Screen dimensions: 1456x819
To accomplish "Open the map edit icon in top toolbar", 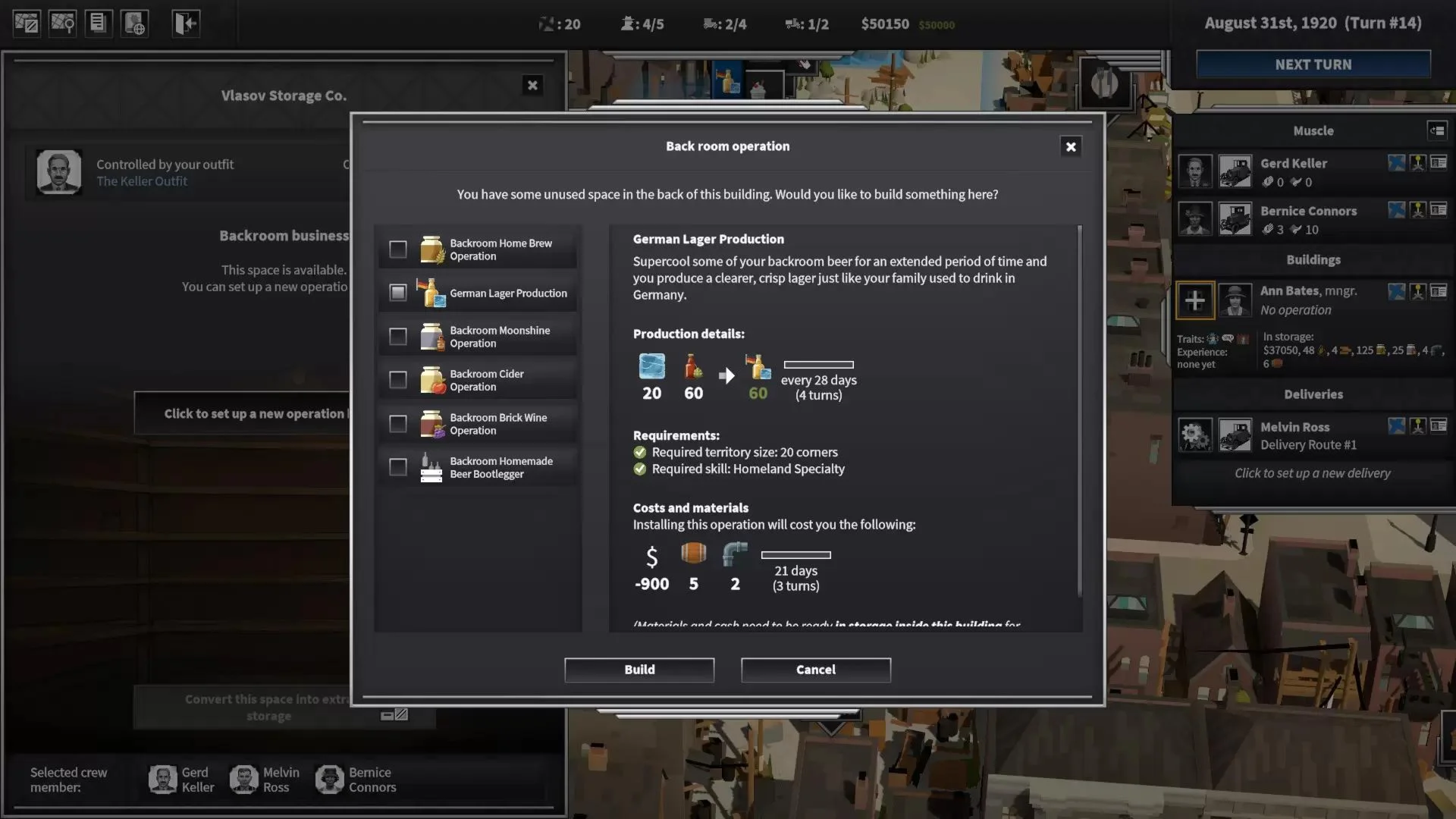I will [x=27, y=23].
